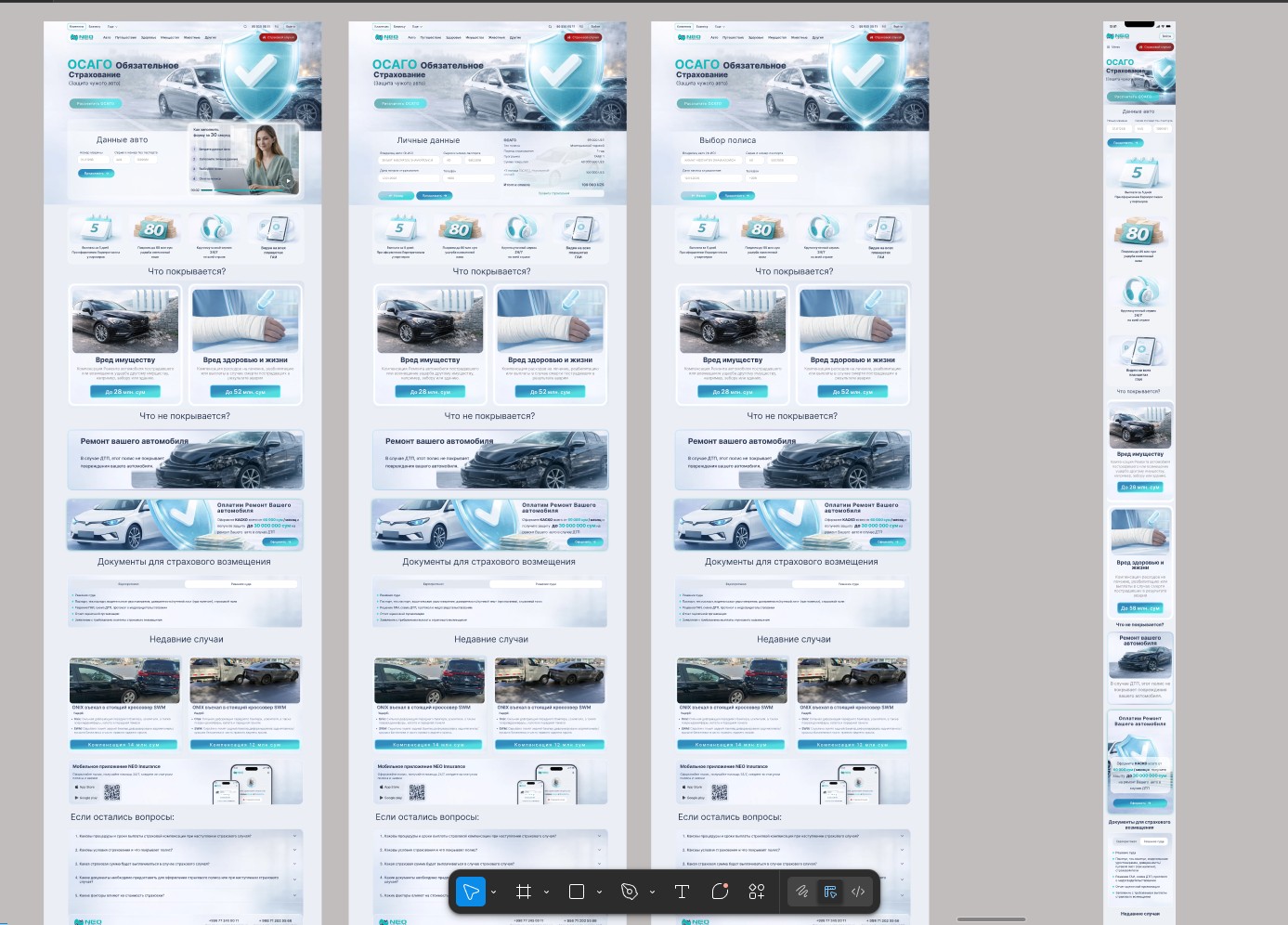Screen dimensions: 1288x925
Task: Select the Frame tool
Action: [524, 892]
